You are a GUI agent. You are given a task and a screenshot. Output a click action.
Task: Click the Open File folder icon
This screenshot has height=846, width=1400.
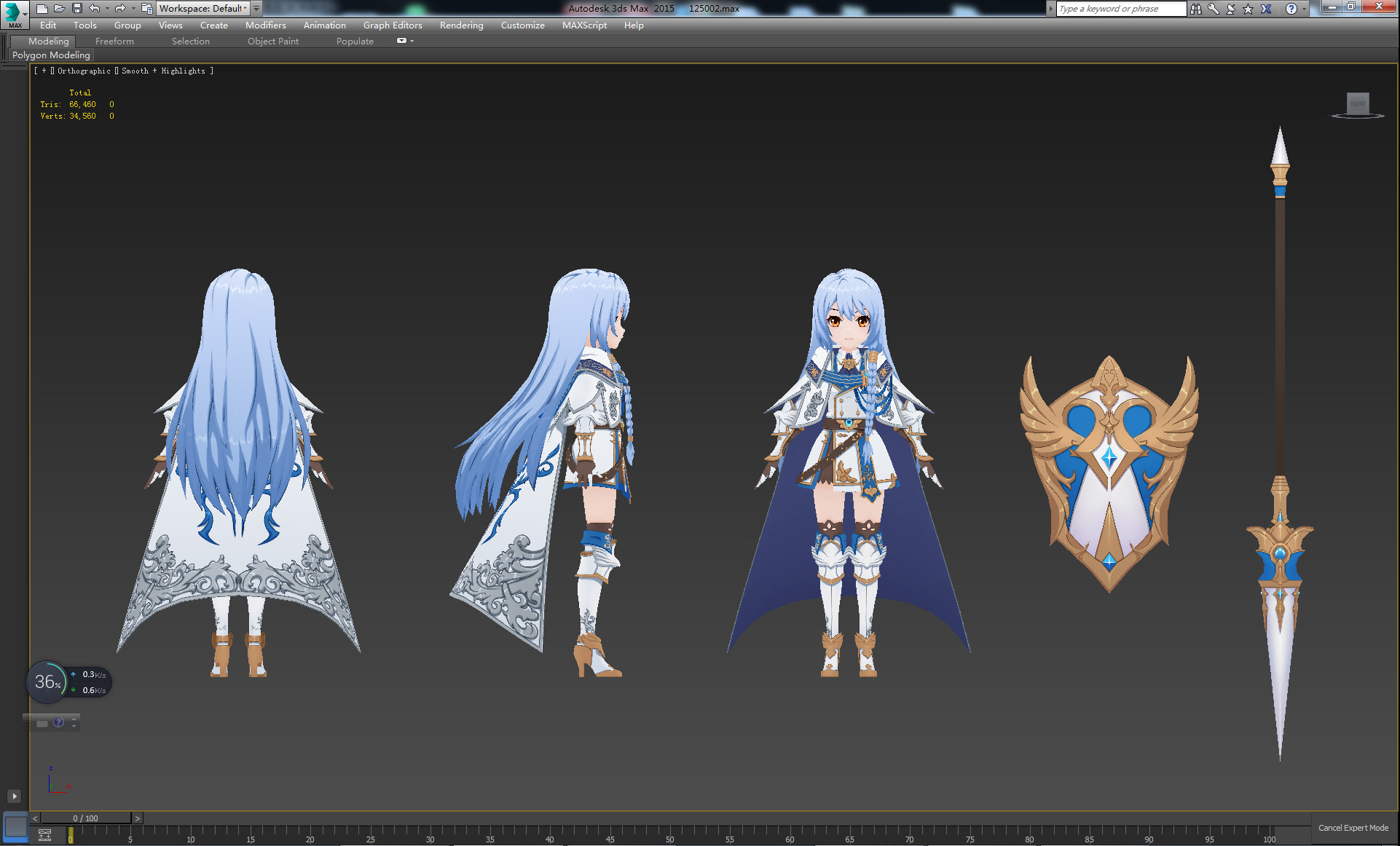[60, 9]
